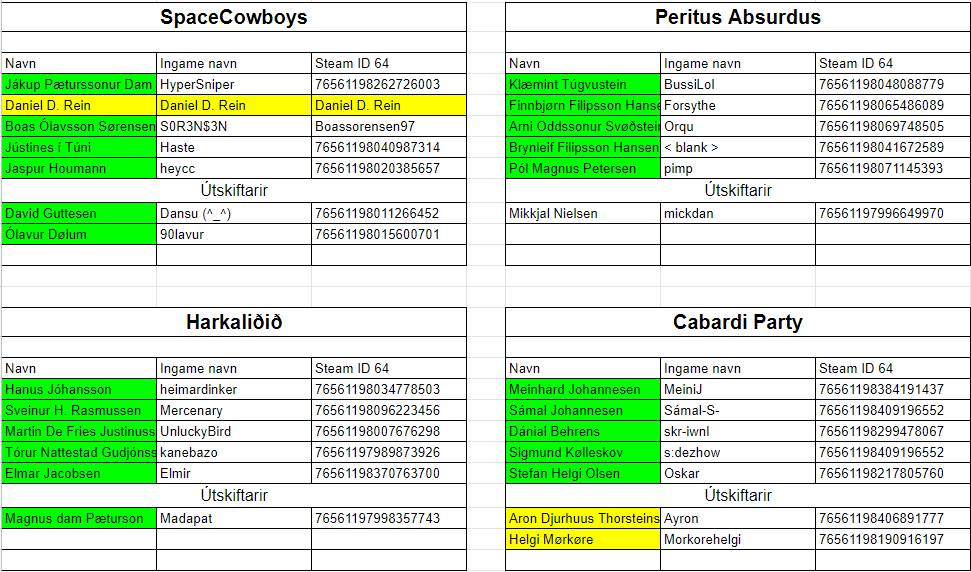The height and width of the screenshot is (572, 971).
Task: Click the Boassorensen97 Steam ID cell
Action: point(389,126)
